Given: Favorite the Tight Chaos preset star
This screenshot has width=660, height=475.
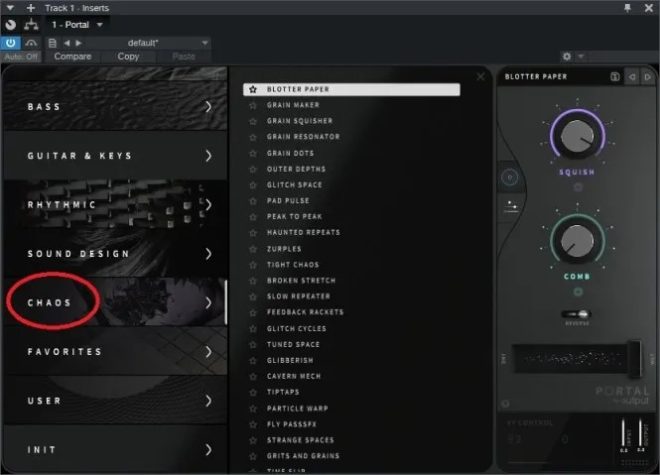Looking at the screenshot, I should [253, 265].
